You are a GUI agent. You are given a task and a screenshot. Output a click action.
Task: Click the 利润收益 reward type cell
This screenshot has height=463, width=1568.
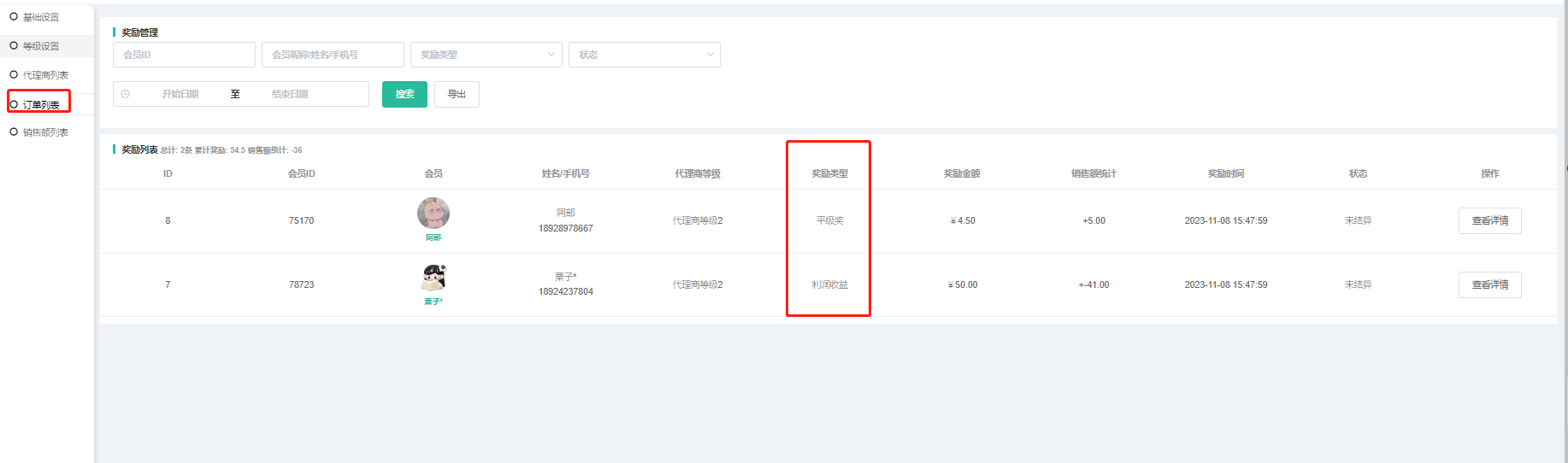[x=829, y=284]
